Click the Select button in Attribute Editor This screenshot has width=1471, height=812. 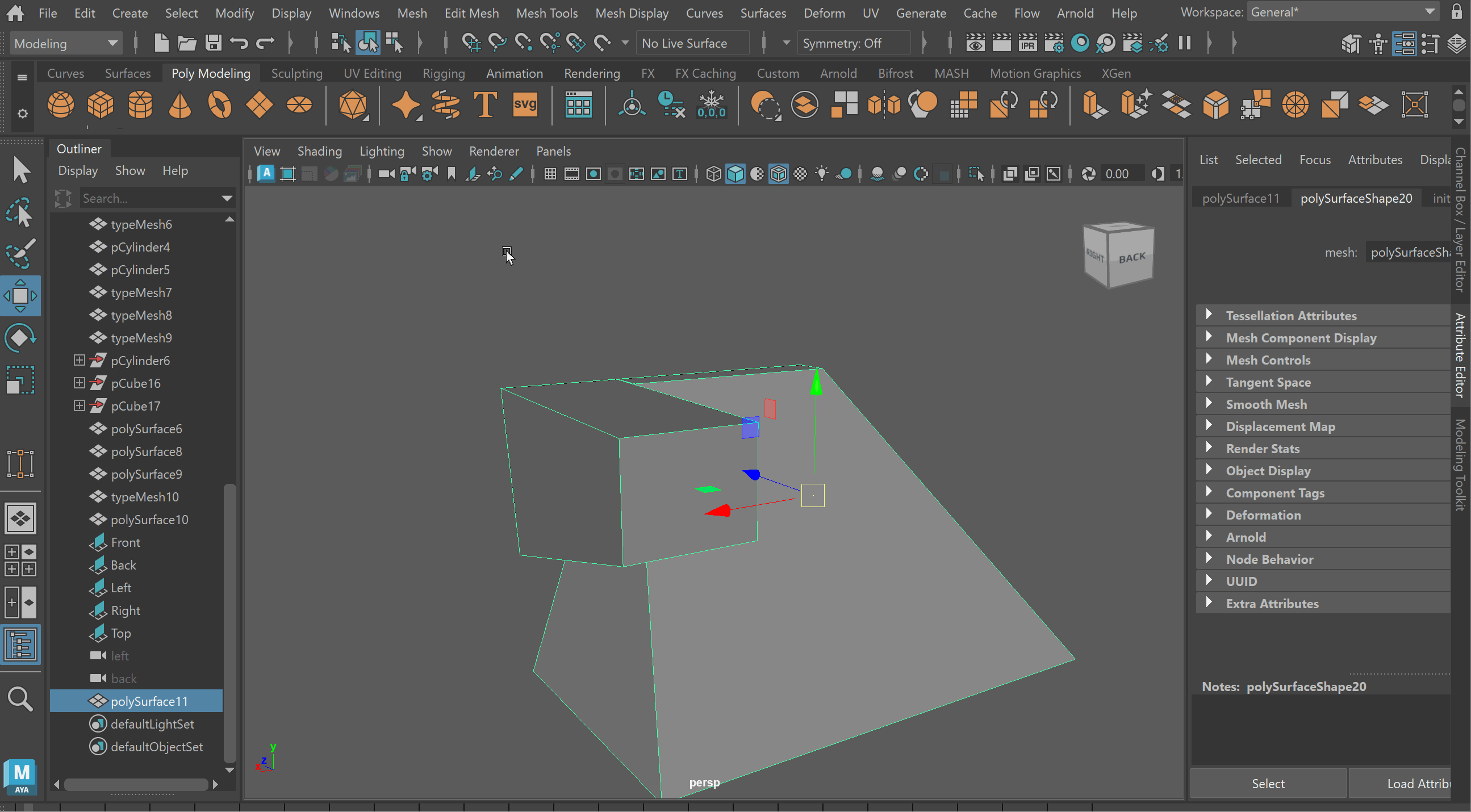click(1268, 784)
